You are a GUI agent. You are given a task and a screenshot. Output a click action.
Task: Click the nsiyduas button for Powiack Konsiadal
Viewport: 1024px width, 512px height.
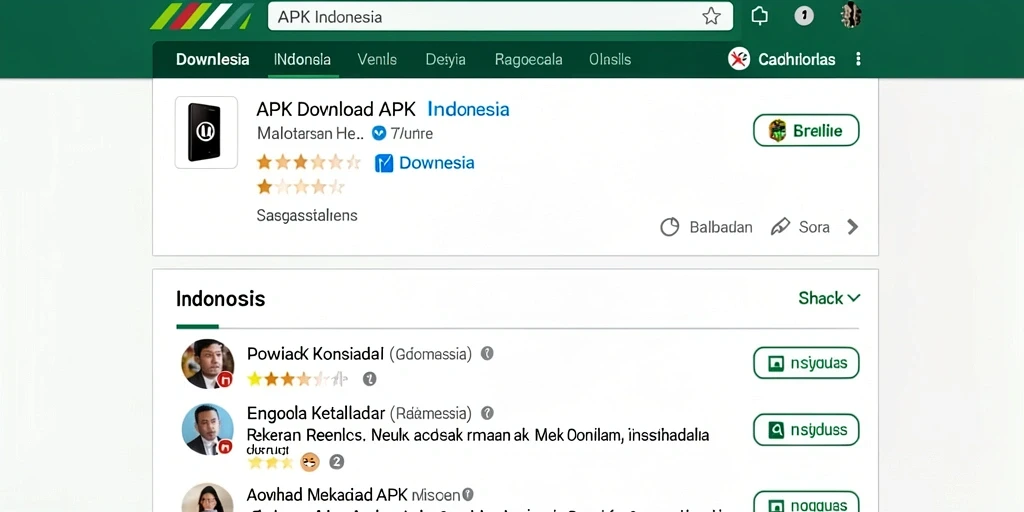[806, 363]
